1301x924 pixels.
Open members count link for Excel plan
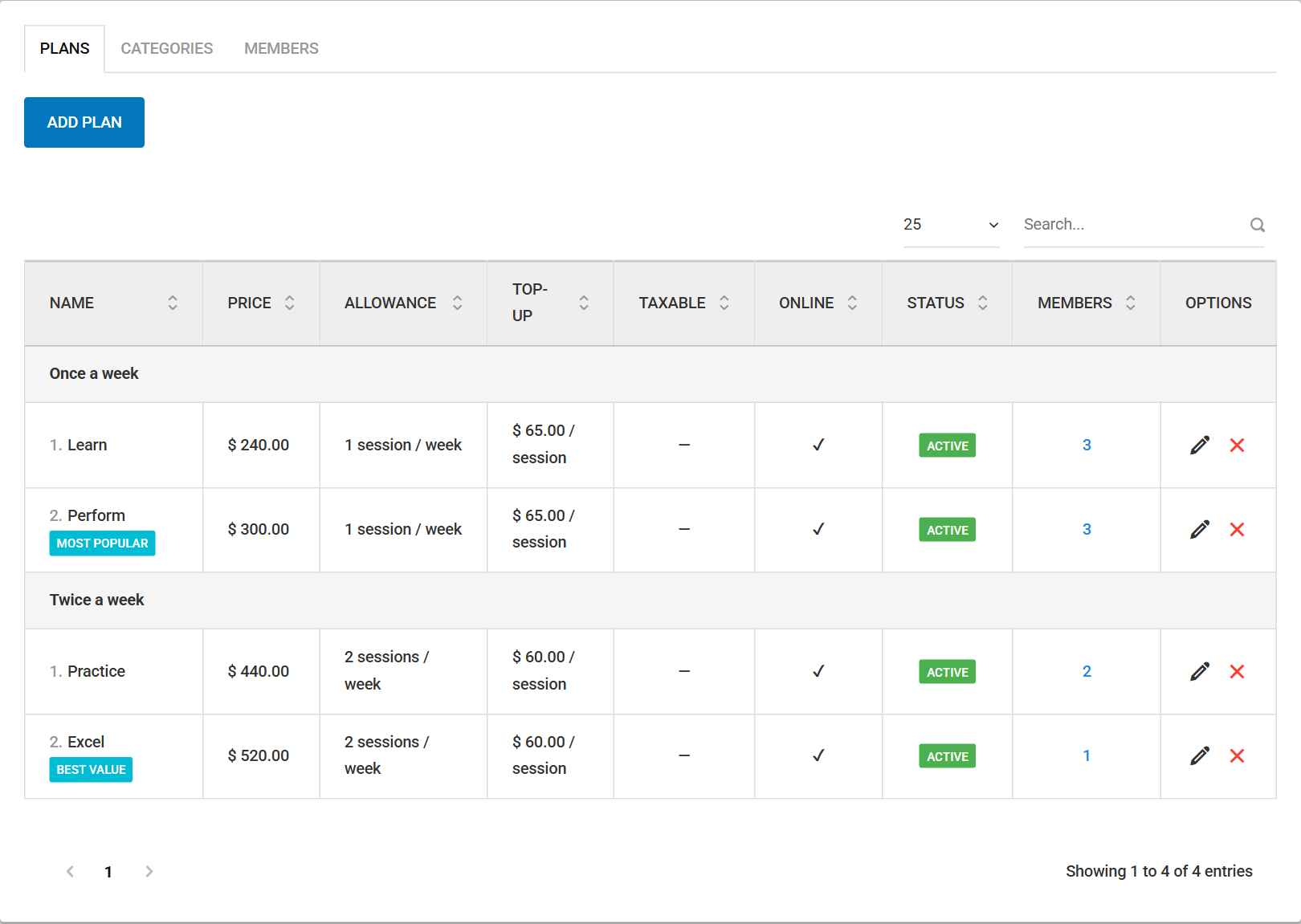pos(1087,755)
